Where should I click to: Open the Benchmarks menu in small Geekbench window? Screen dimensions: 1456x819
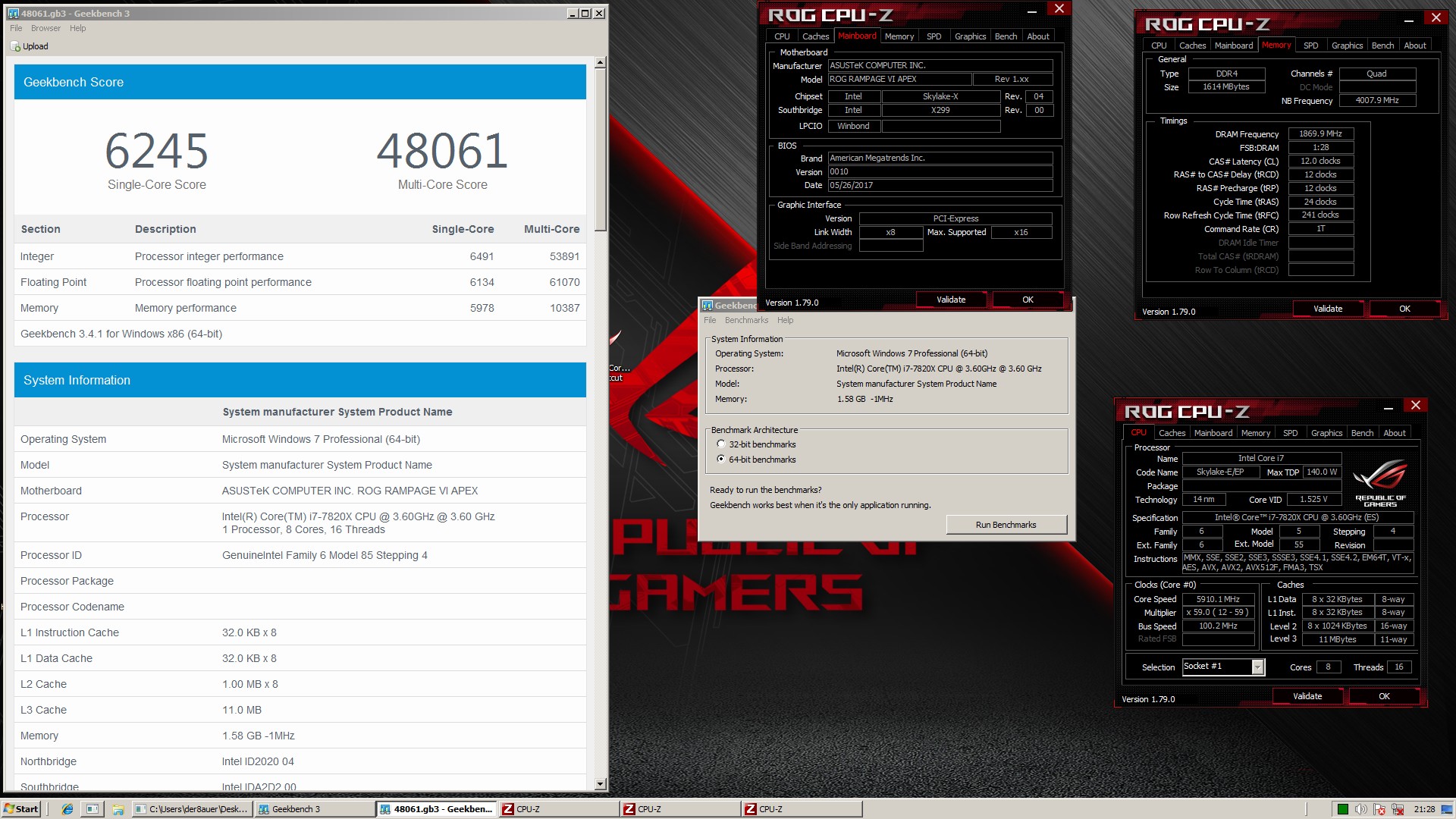tap(746, 320)
